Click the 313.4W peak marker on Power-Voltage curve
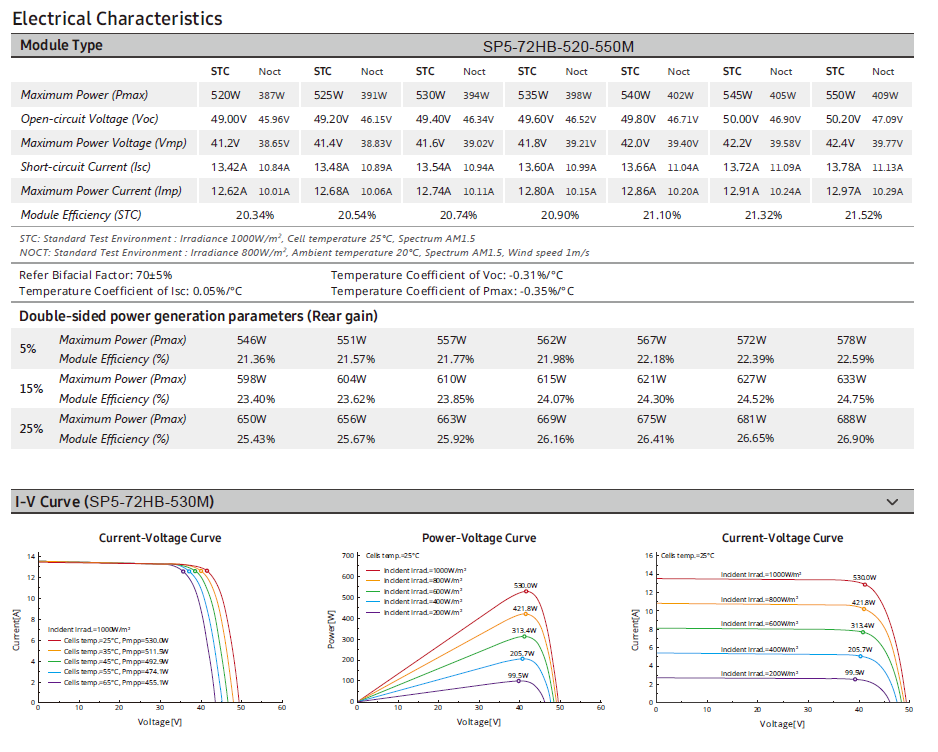 pyautogui.click(x=523, y=636)
